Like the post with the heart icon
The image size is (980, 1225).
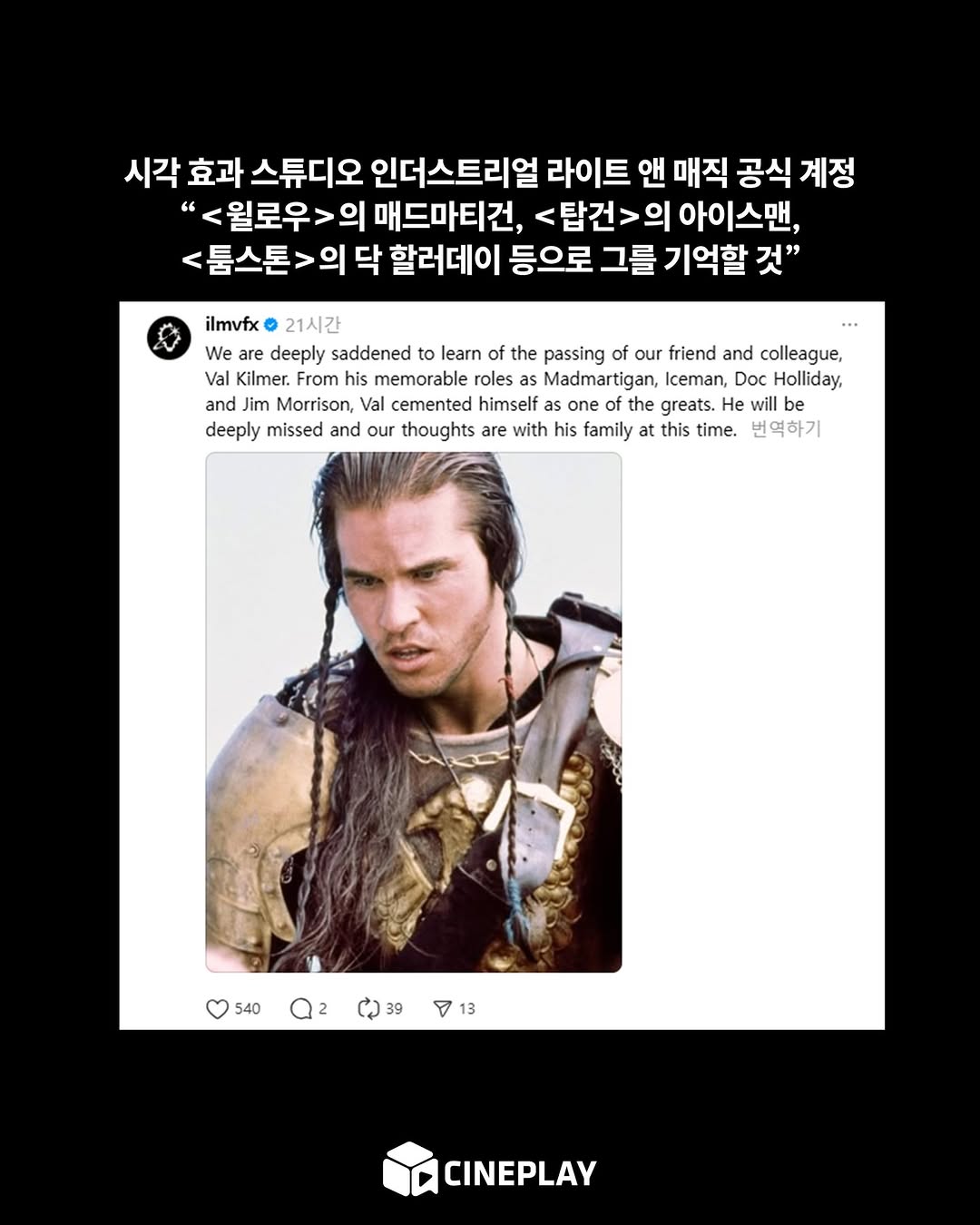[217, 1008]
